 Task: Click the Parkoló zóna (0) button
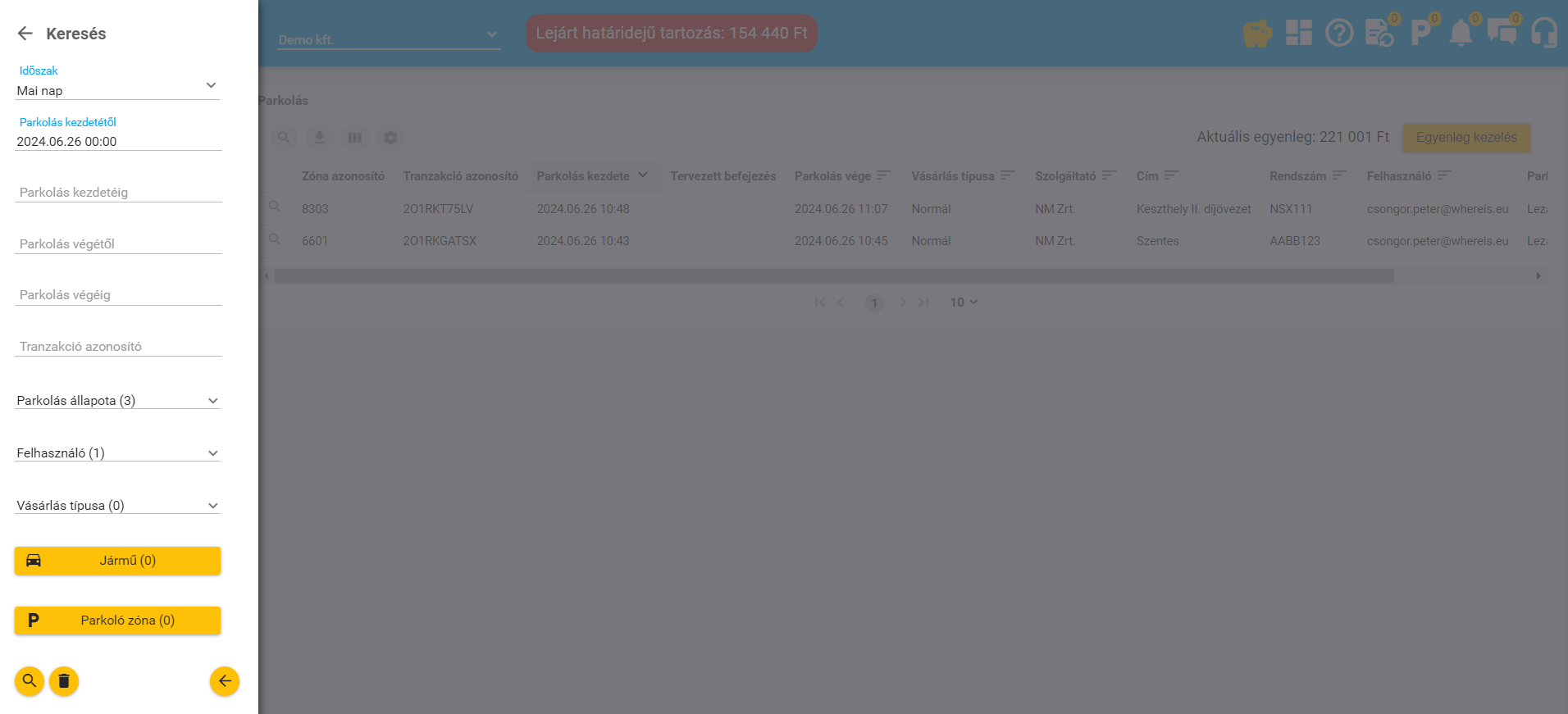(x=117, y=621)
